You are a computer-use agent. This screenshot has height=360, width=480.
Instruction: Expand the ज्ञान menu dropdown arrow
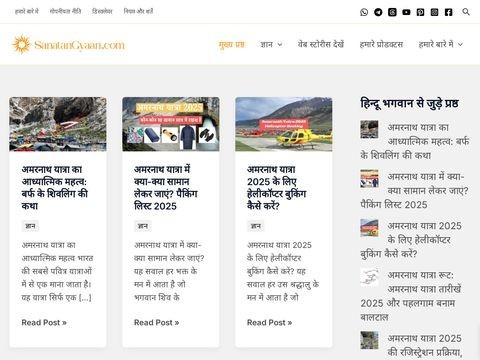point(280,45)
